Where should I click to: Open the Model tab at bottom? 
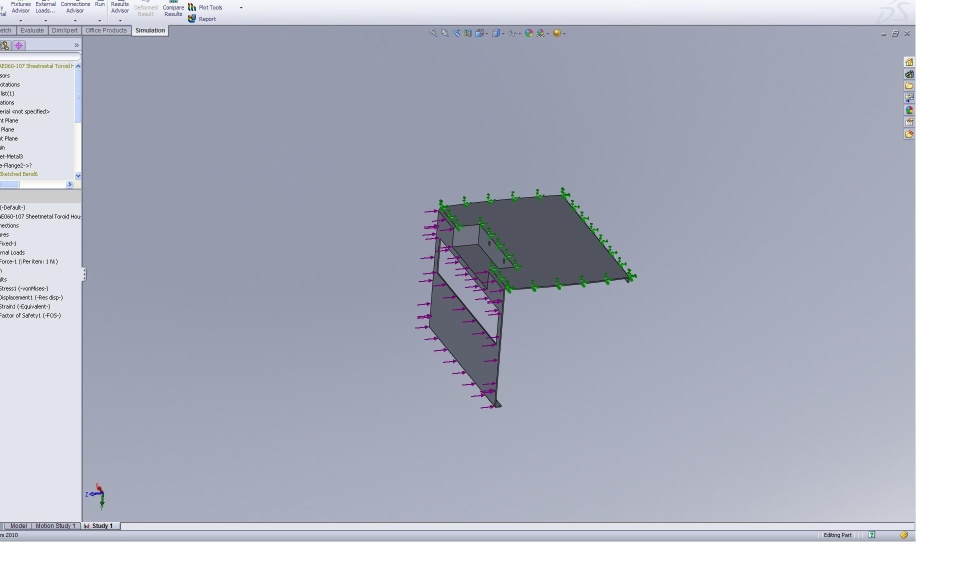click(18, 525)
